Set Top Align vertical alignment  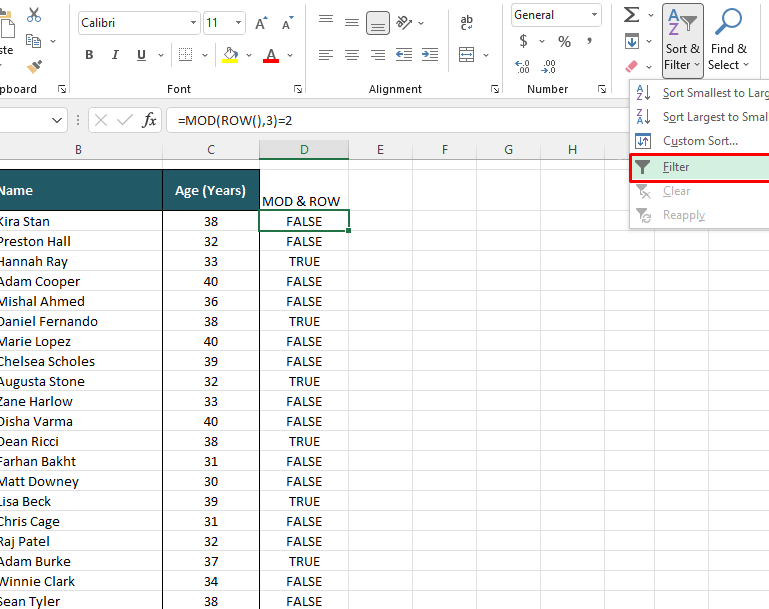point(326,20)
